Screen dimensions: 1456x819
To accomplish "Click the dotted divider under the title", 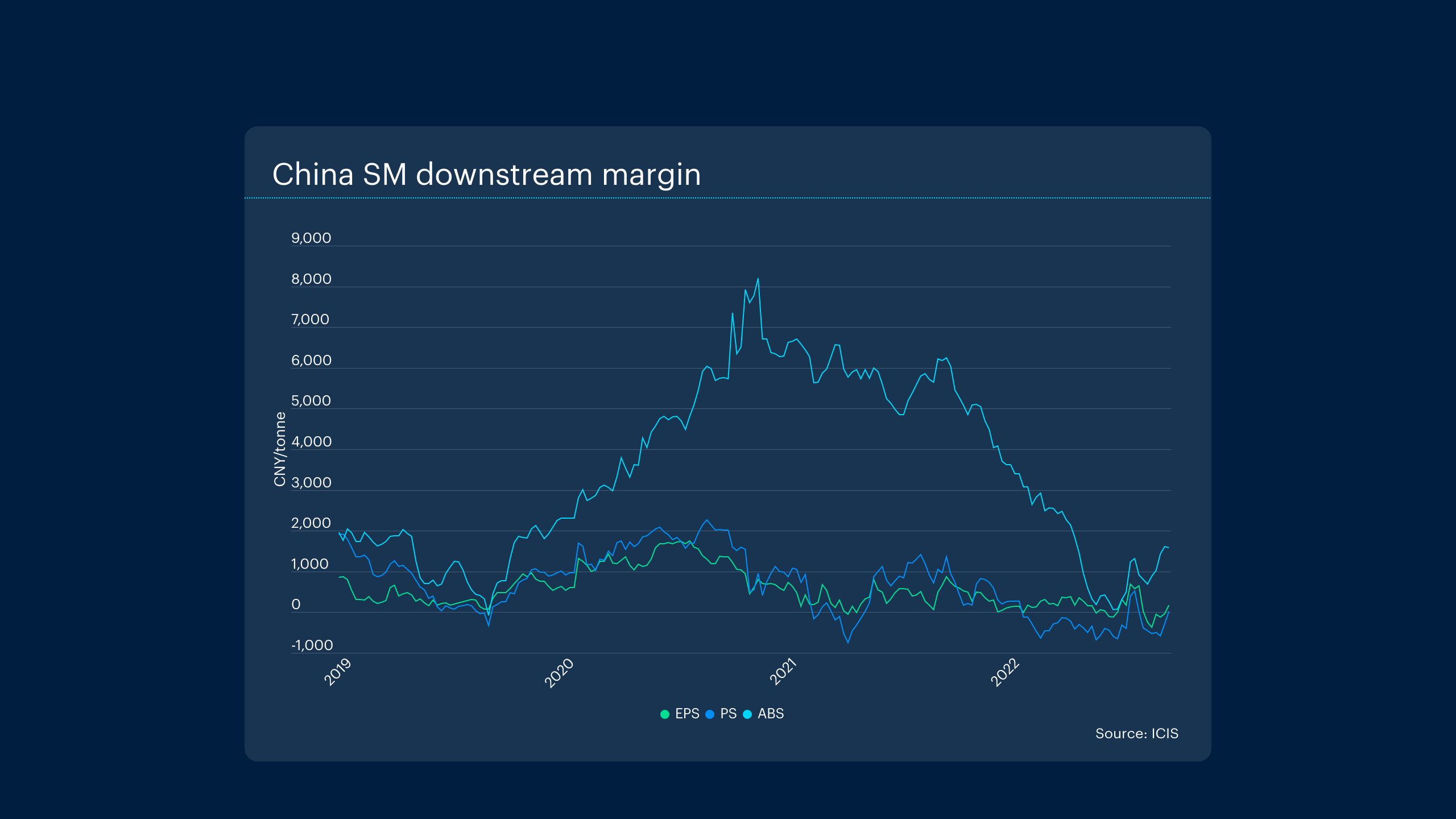I will [727, 198].
